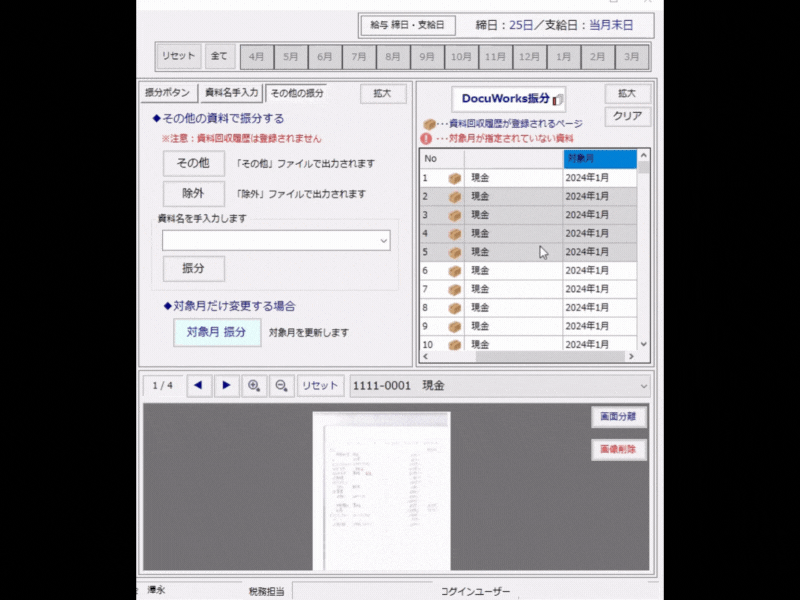Click the 除外 button
The image size is (800, 600).
click(x=193, y=194)
